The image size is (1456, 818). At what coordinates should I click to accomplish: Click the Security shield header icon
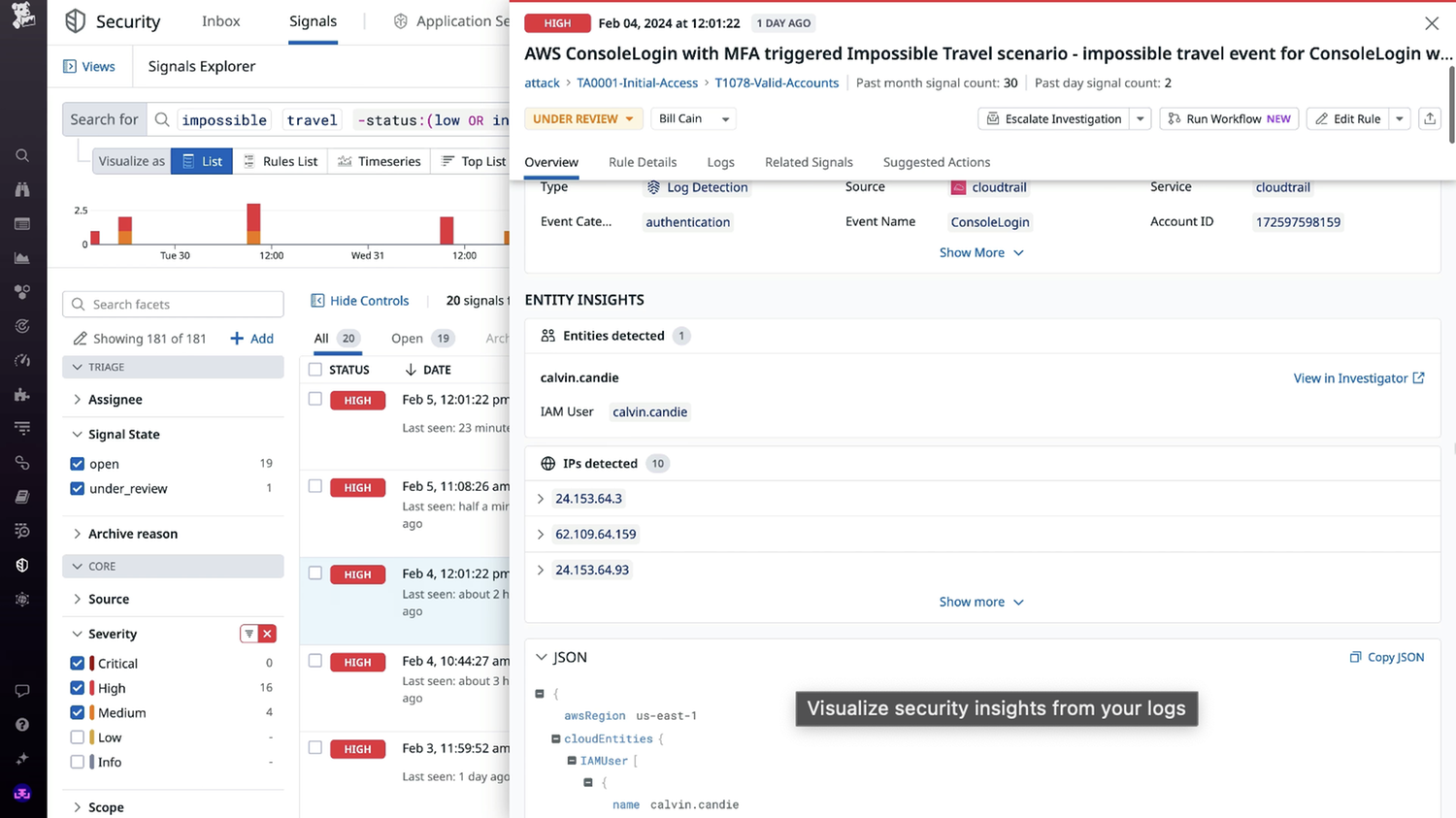pos(75,20)
